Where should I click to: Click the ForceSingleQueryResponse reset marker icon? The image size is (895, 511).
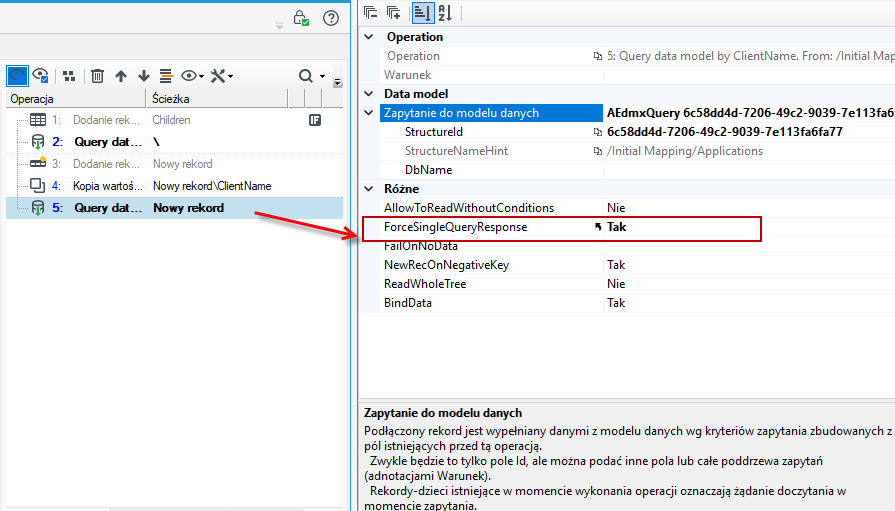click(598, 227)
